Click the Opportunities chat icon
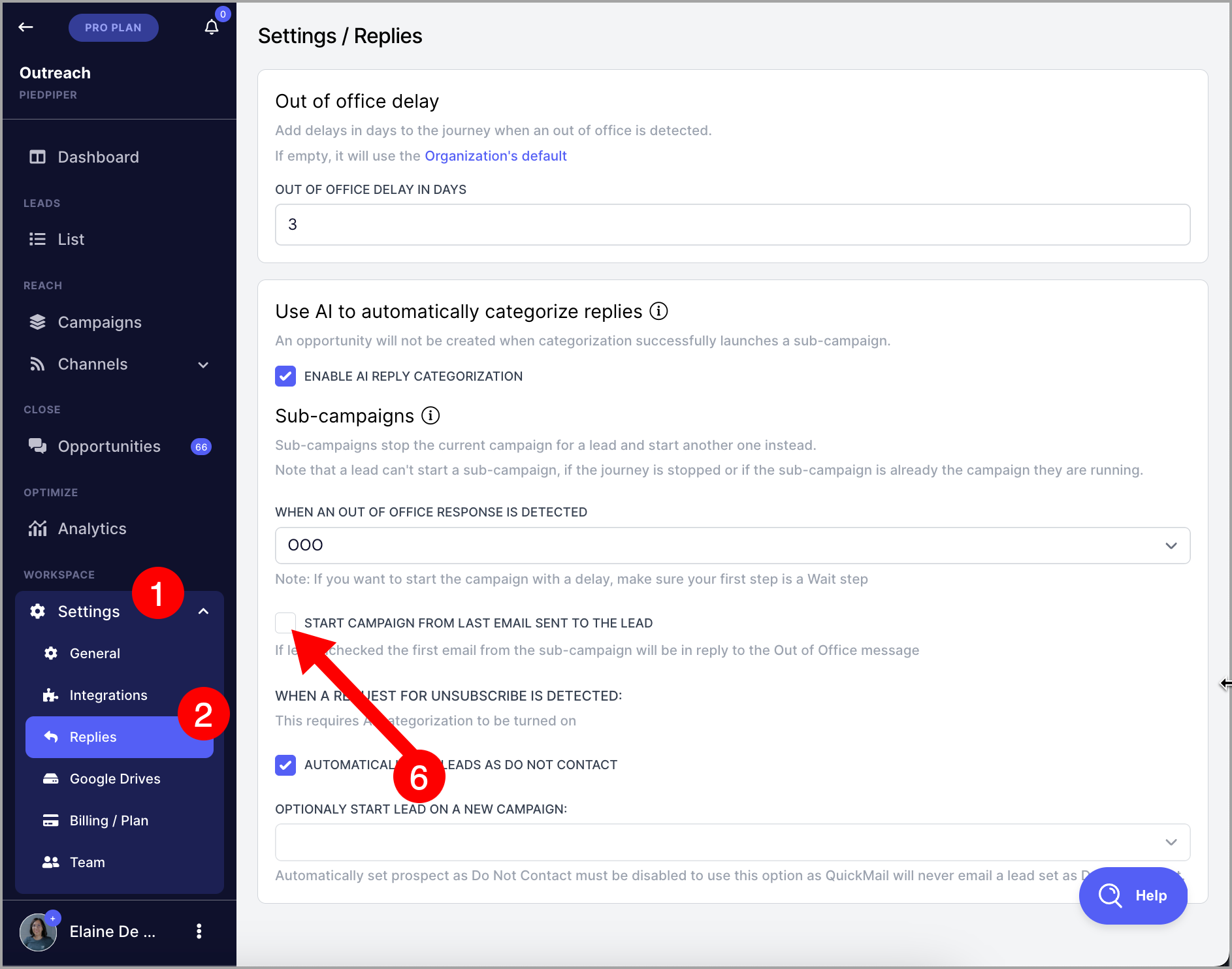The width and height of the screenshot is (1232, 969). point(37,446)
